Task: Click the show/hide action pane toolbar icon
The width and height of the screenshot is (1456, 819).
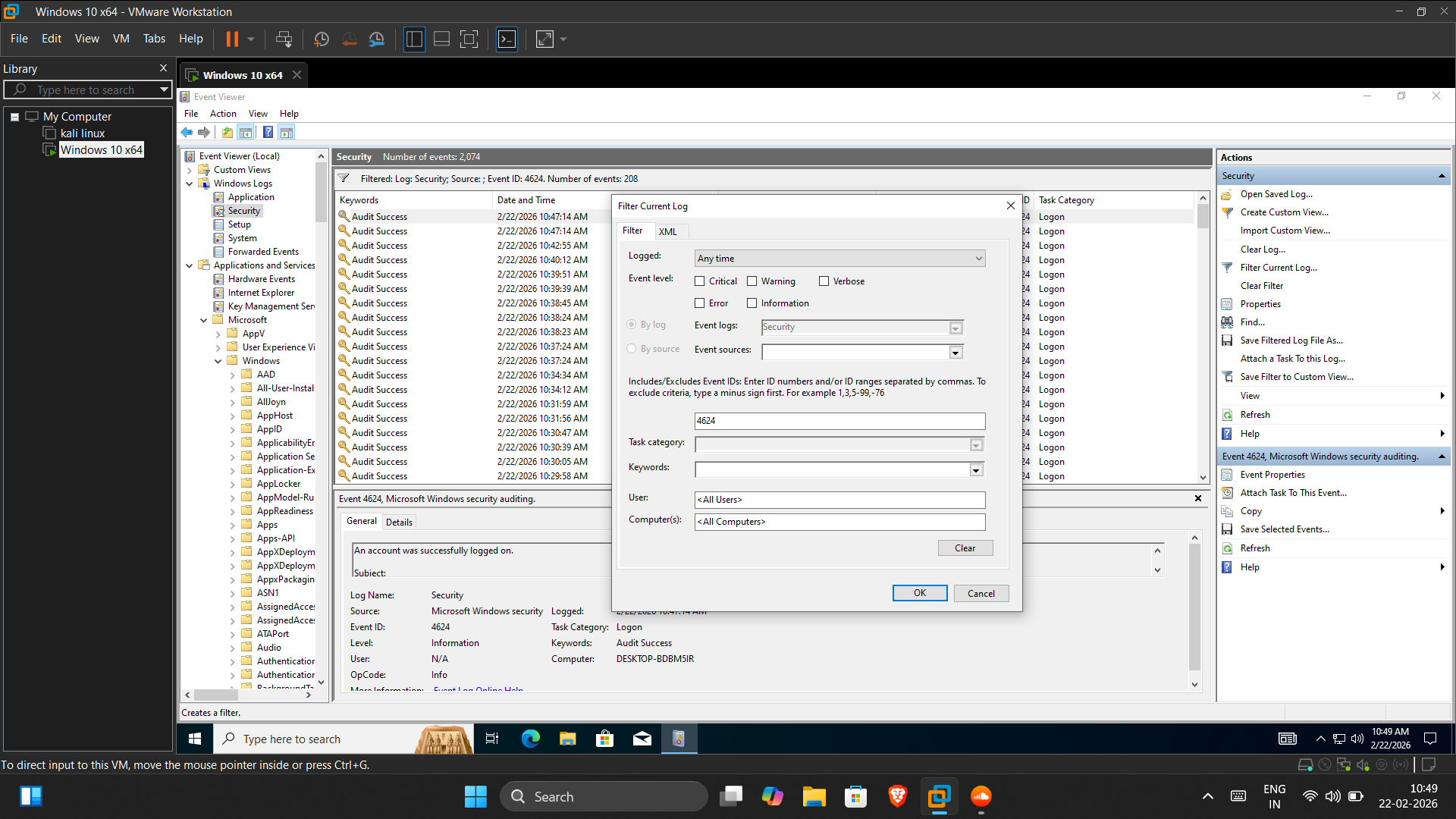Action: 287,133
